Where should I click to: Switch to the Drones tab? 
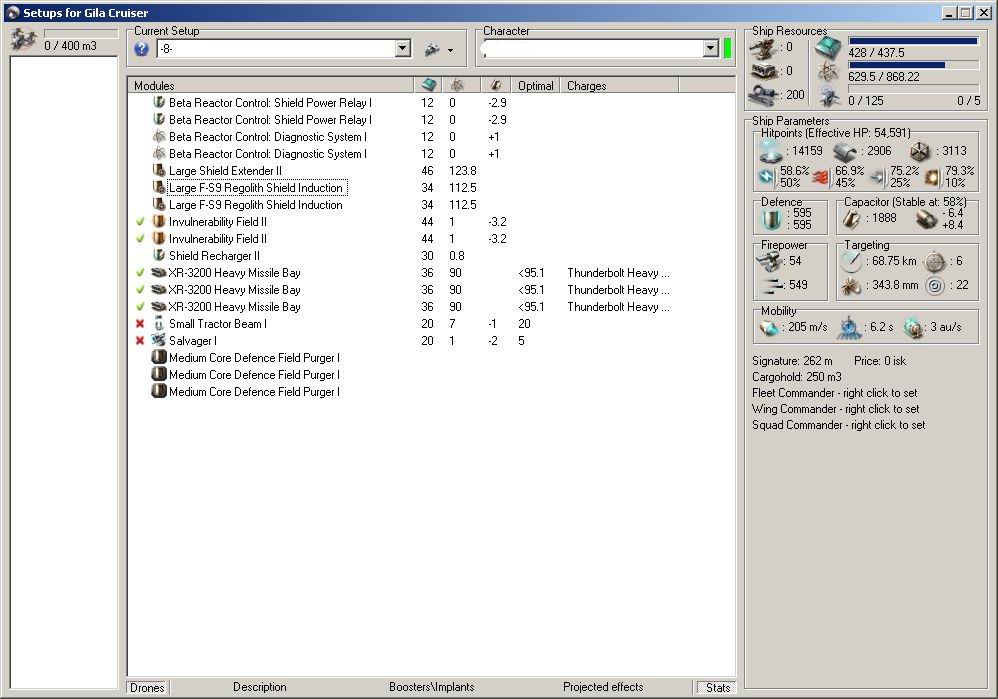pyautogui.click(x=147, y=688)
